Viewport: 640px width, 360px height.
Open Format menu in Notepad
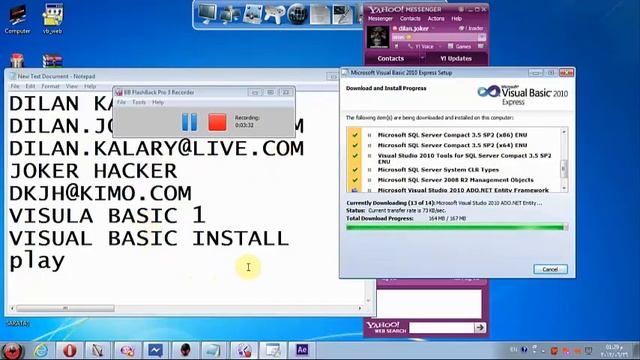coord(51,86)
